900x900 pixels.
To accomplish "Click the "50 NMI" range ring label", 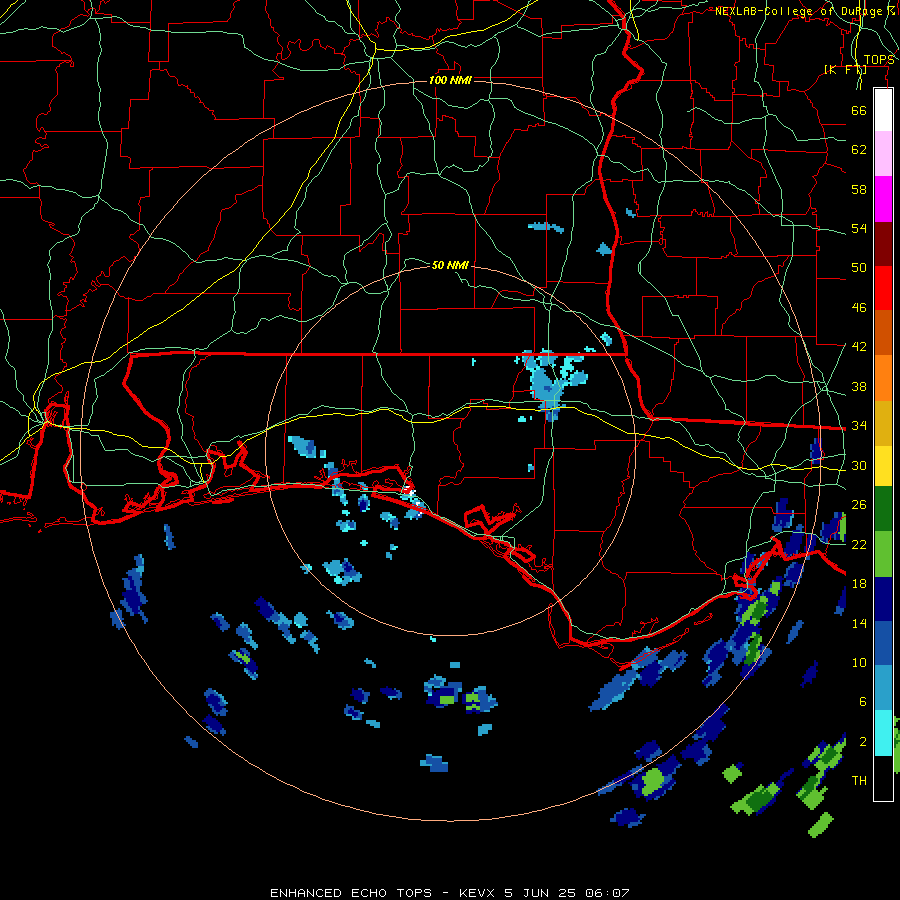I will (x=450, y=265).
